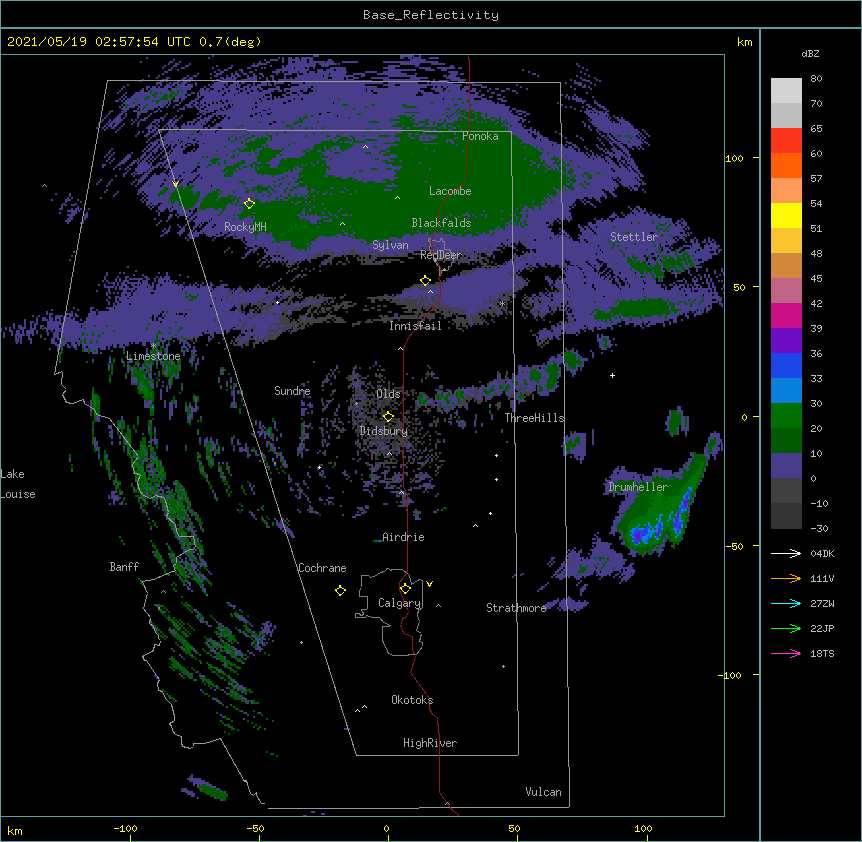Click the ThreeHills town label
Image resolution: width=862 pixels, height=842 pixels.
pyautogui.click(x=534, y=418)
